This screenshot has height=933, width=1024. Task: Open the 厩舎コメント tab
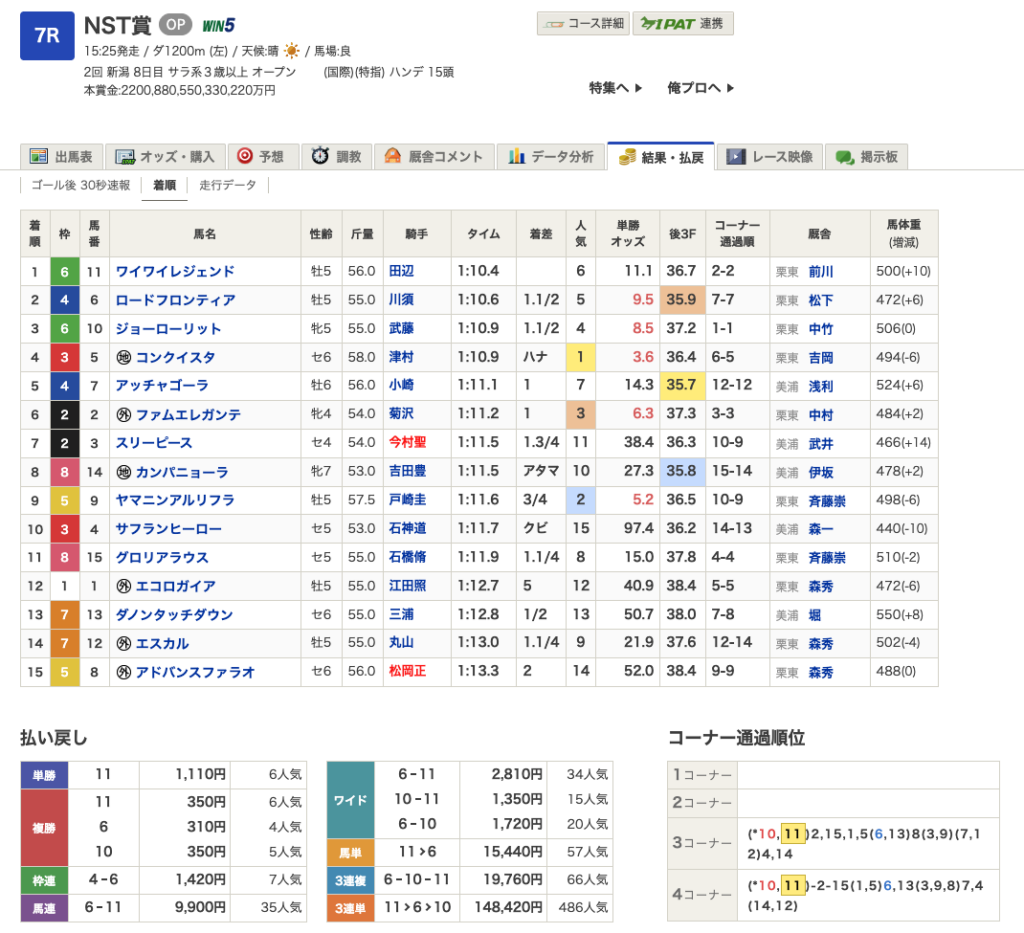[x=434, y=157]
